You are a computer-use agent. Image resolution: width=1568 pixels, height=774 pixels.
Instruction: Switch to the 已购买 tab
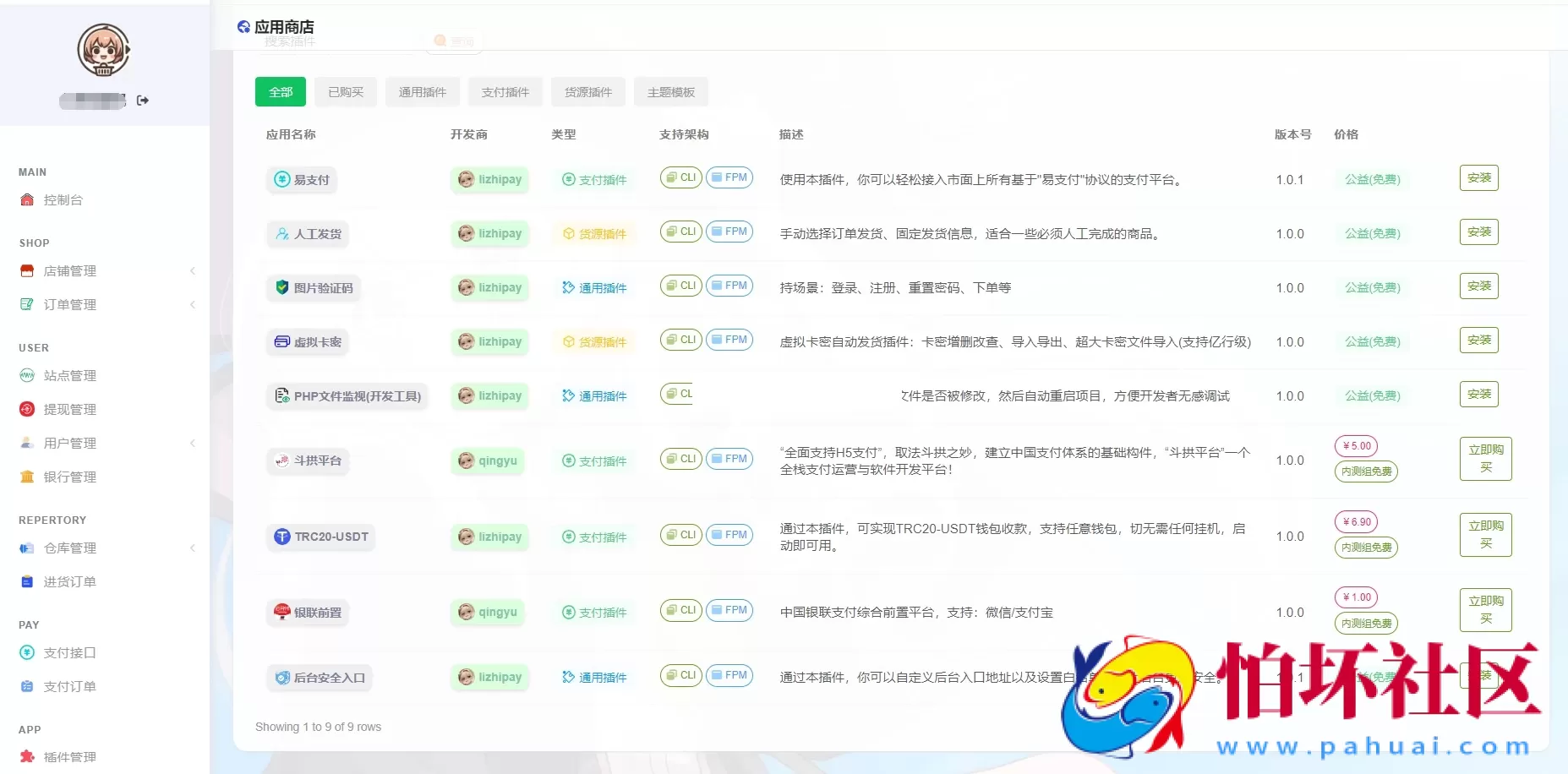point(345,92)
